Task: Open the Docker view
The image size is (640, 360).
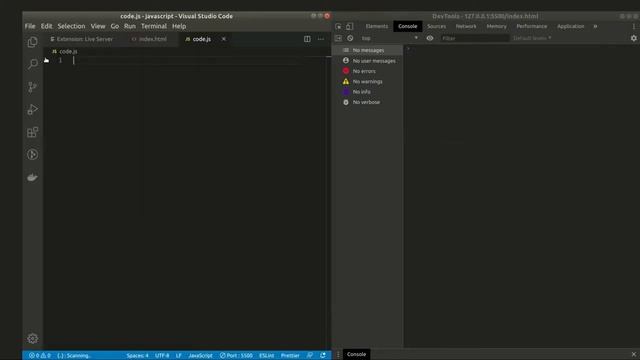Action: (x=33, y=177)
